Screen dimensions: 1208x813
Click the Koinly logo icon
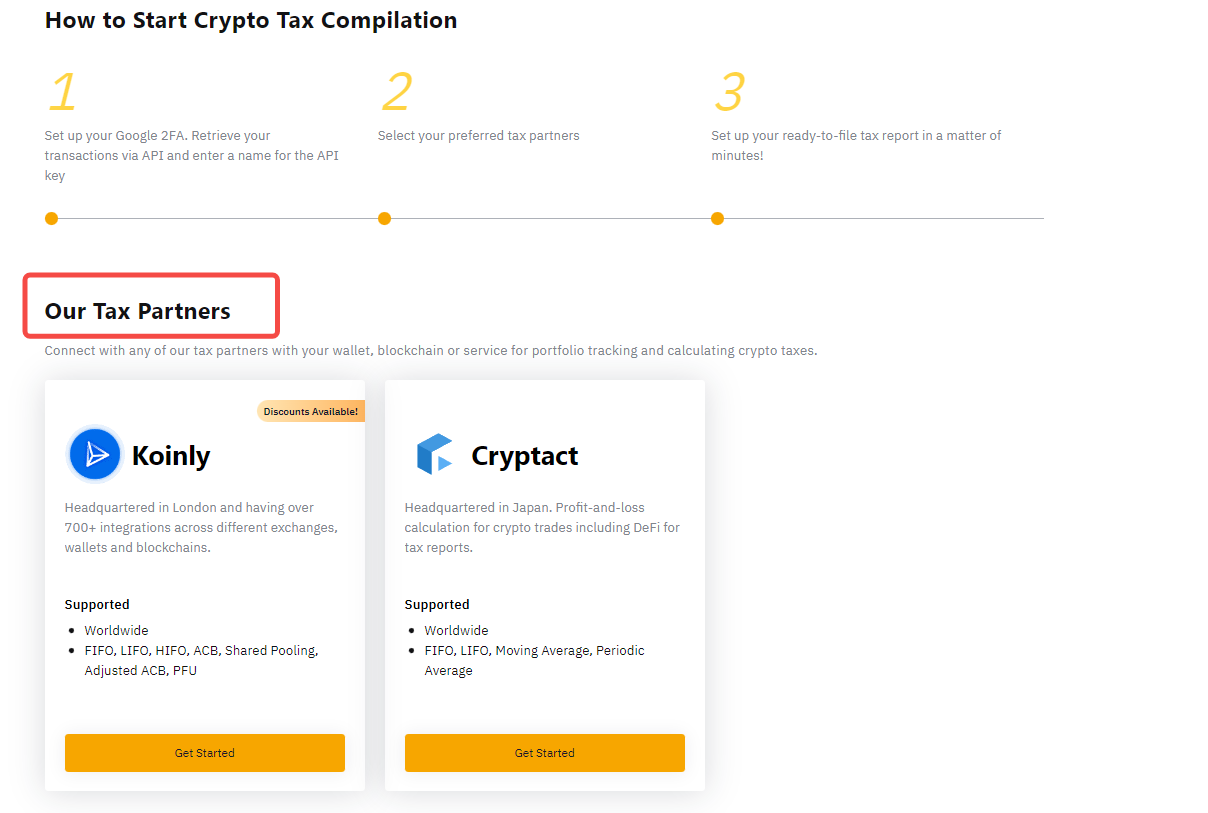coord(96,455)
